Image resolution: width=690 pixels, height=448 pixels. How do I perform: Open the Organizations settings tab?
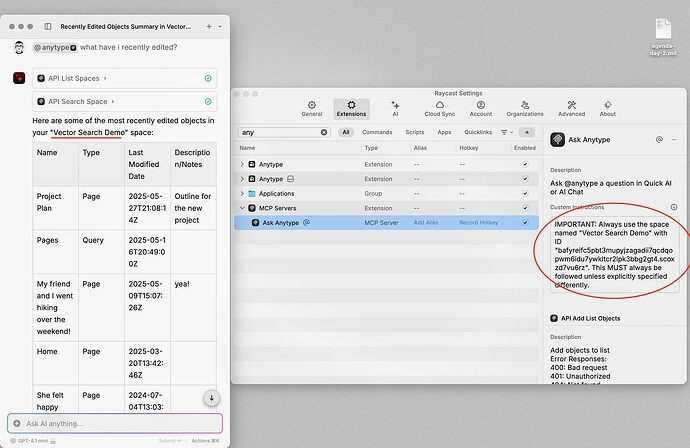pos(525,108)
